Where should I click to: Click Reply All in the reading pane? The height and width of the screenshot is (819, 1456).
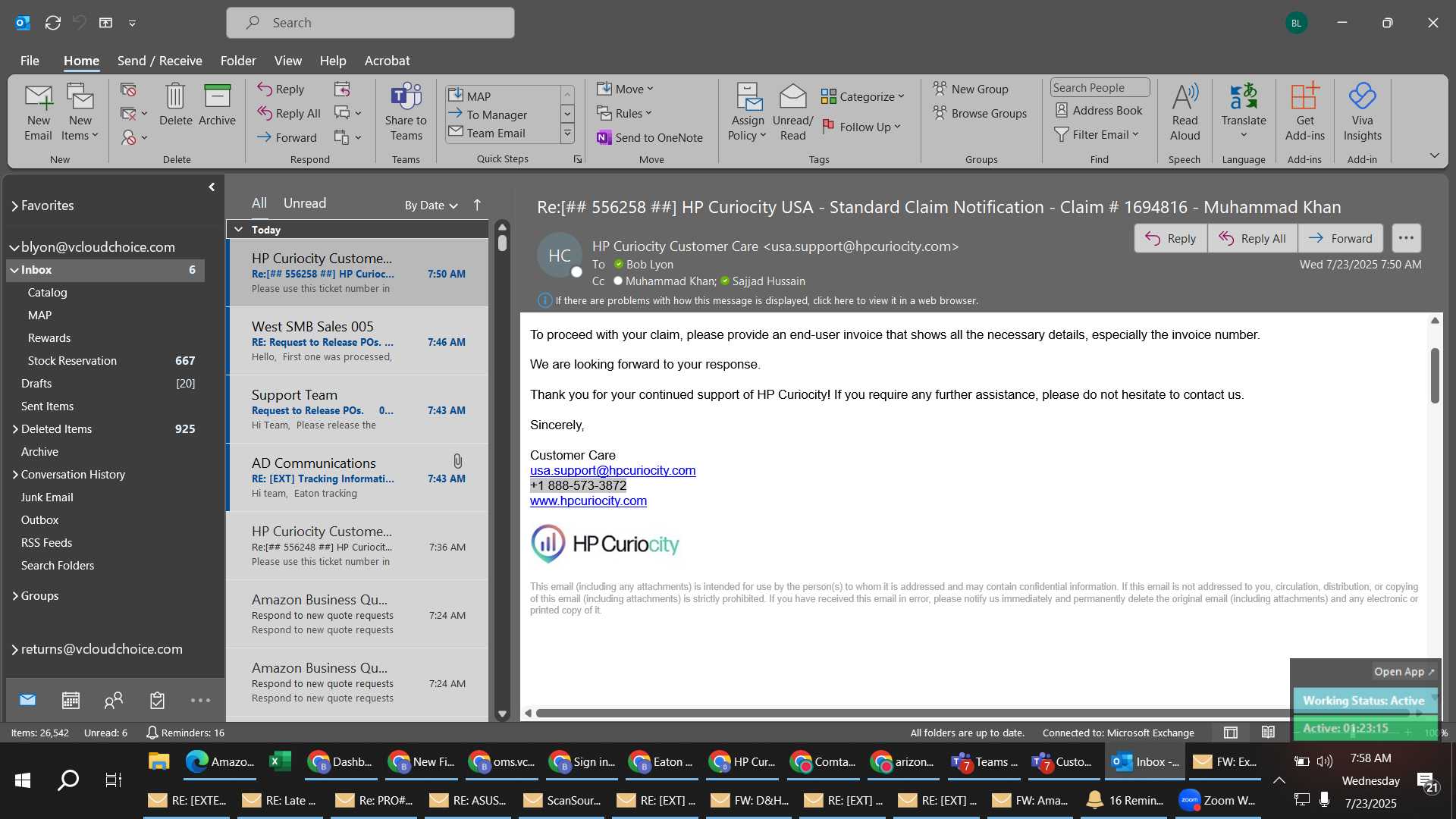(1252, 238)
